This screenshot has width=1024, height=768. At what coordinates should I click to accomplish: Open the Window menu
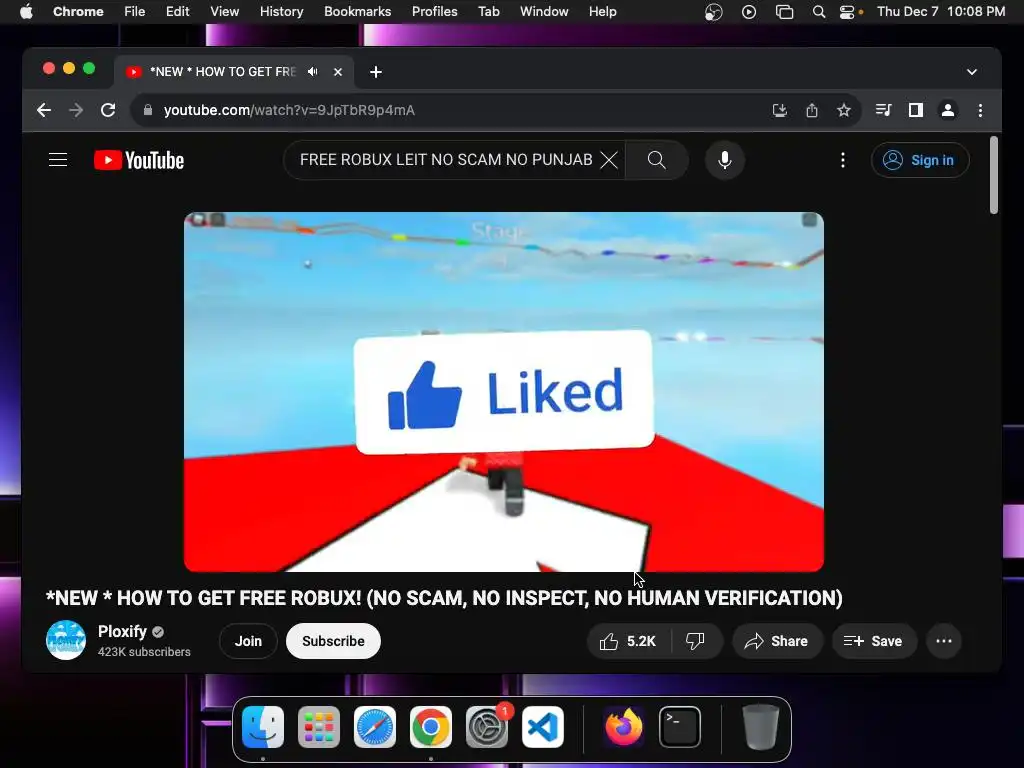coord(544,12)
